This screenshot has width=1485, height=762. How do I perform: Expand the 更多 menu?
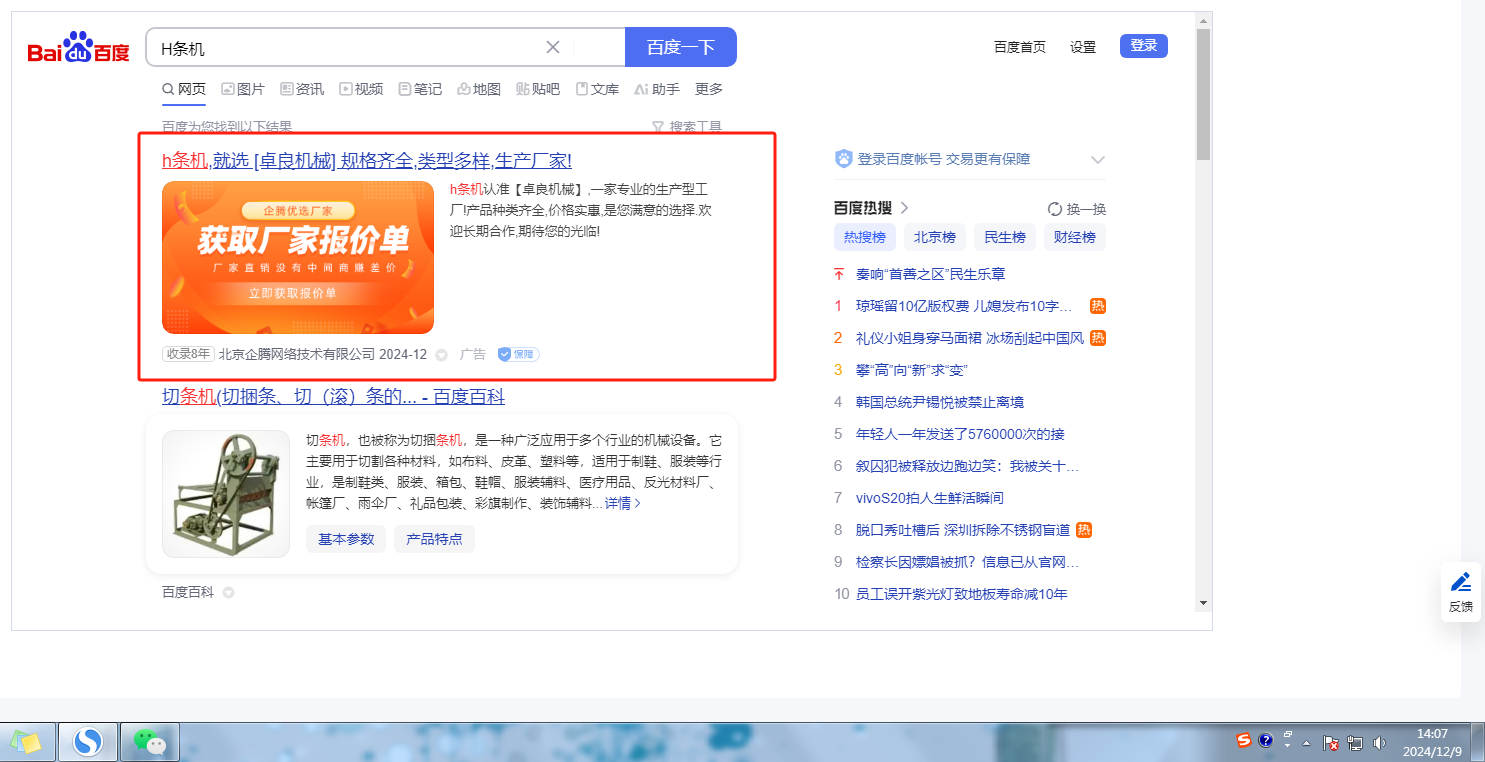coord(709,89)
